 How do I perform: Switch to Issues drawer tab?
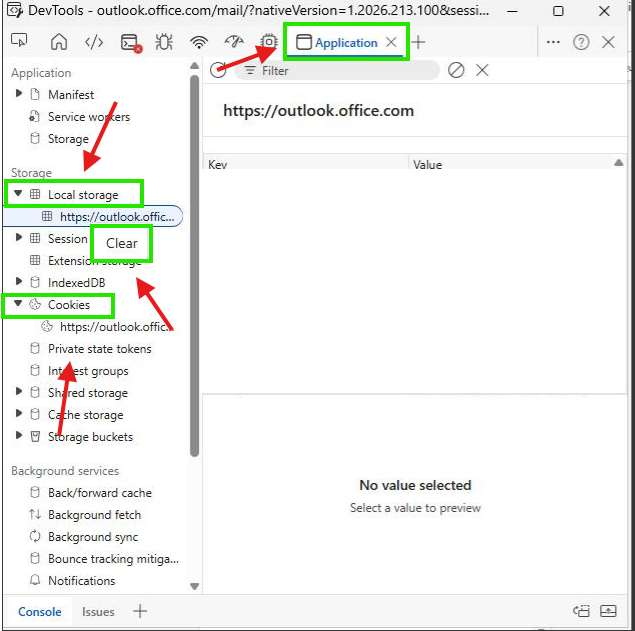[98, 612]
